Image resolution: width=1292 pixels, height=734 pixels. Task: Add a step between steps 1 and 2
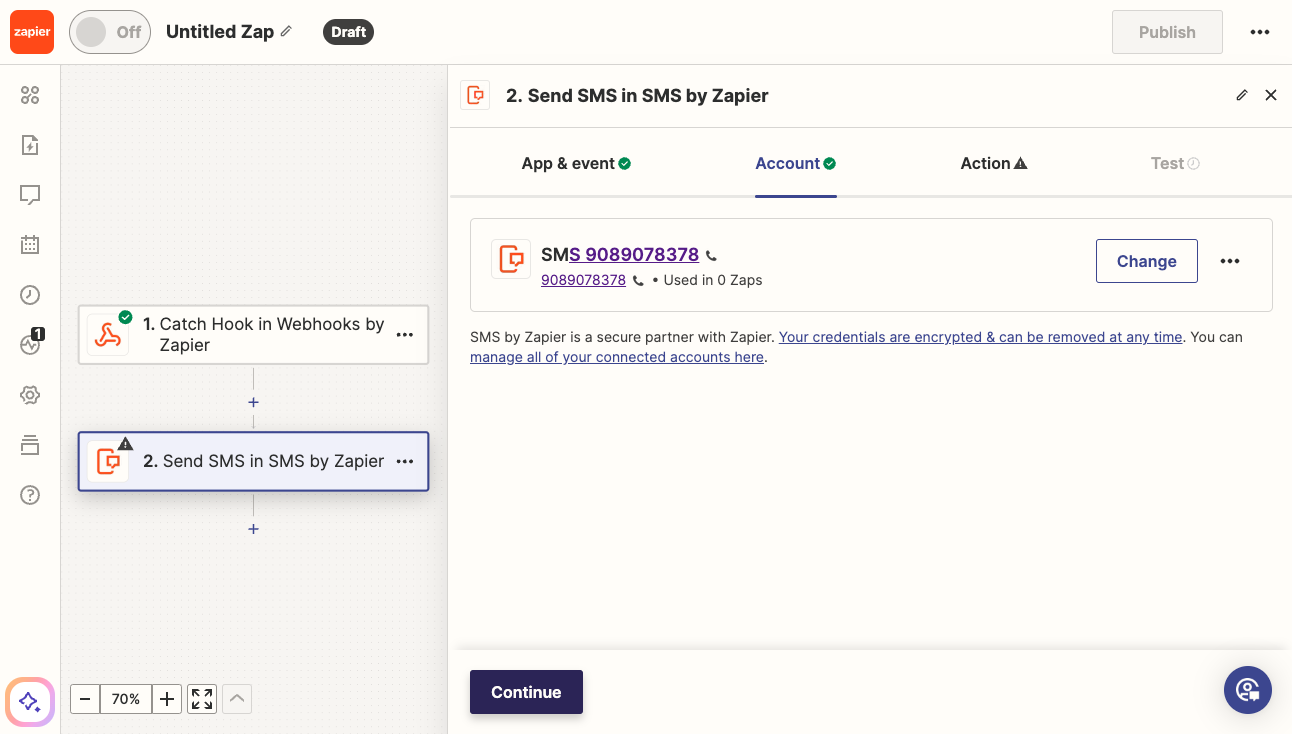254,402
